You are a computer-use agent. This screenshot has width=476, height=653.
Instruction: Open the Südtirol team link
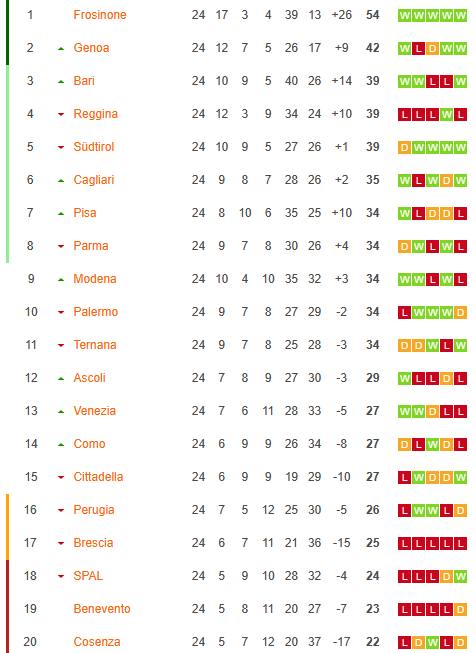(x=94, y=147)
